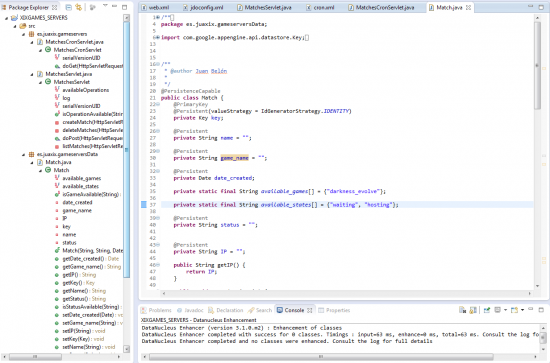Click the Properties tab icon
550x363 pixels.
tap(321, 310)
